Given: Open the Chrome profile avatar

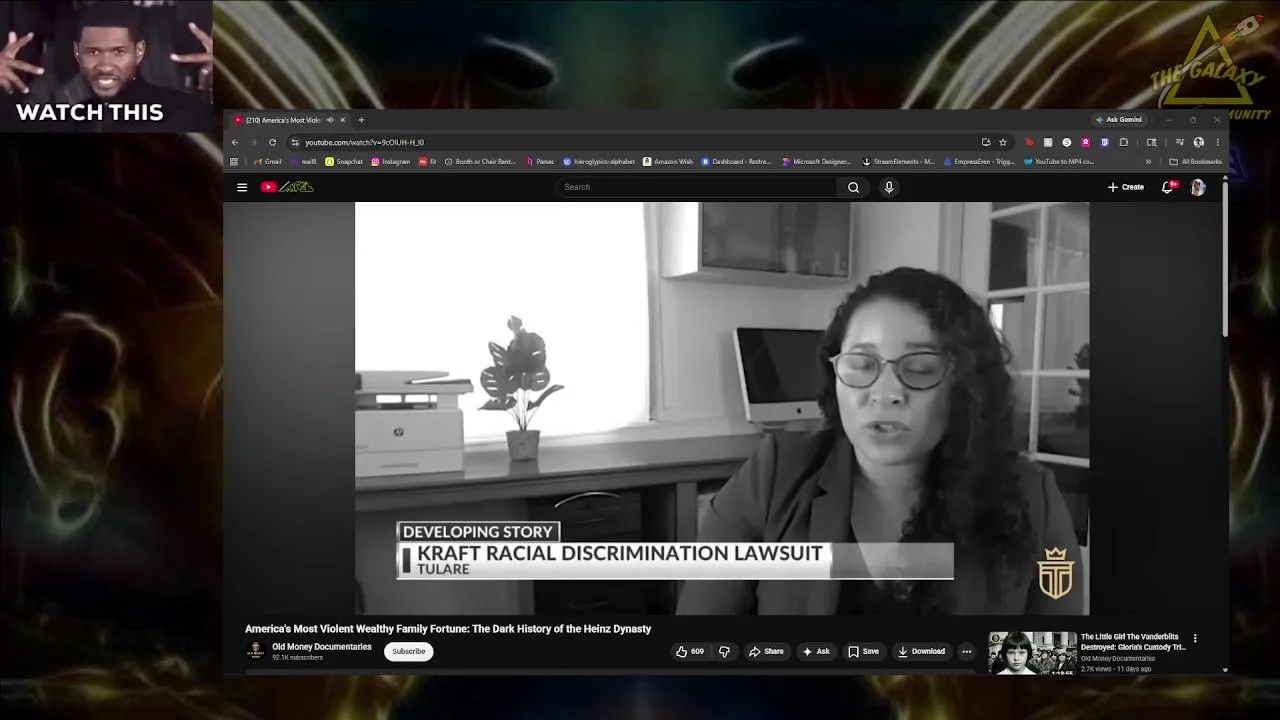Looking at the screenshot, I should (x=1198, y=142).
